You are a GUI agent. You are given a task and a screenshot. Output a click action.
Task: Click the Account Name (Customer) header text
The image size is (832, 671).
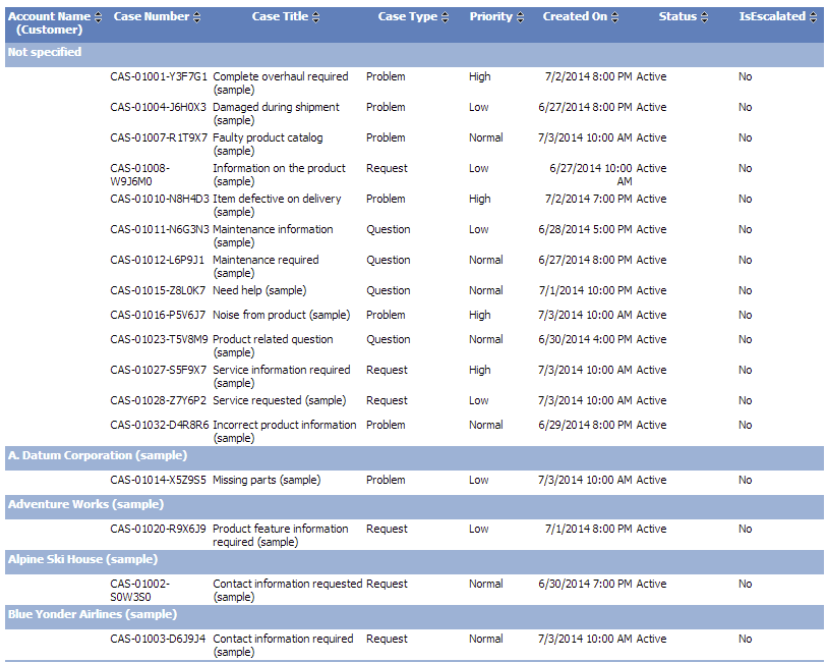[49, 23]
